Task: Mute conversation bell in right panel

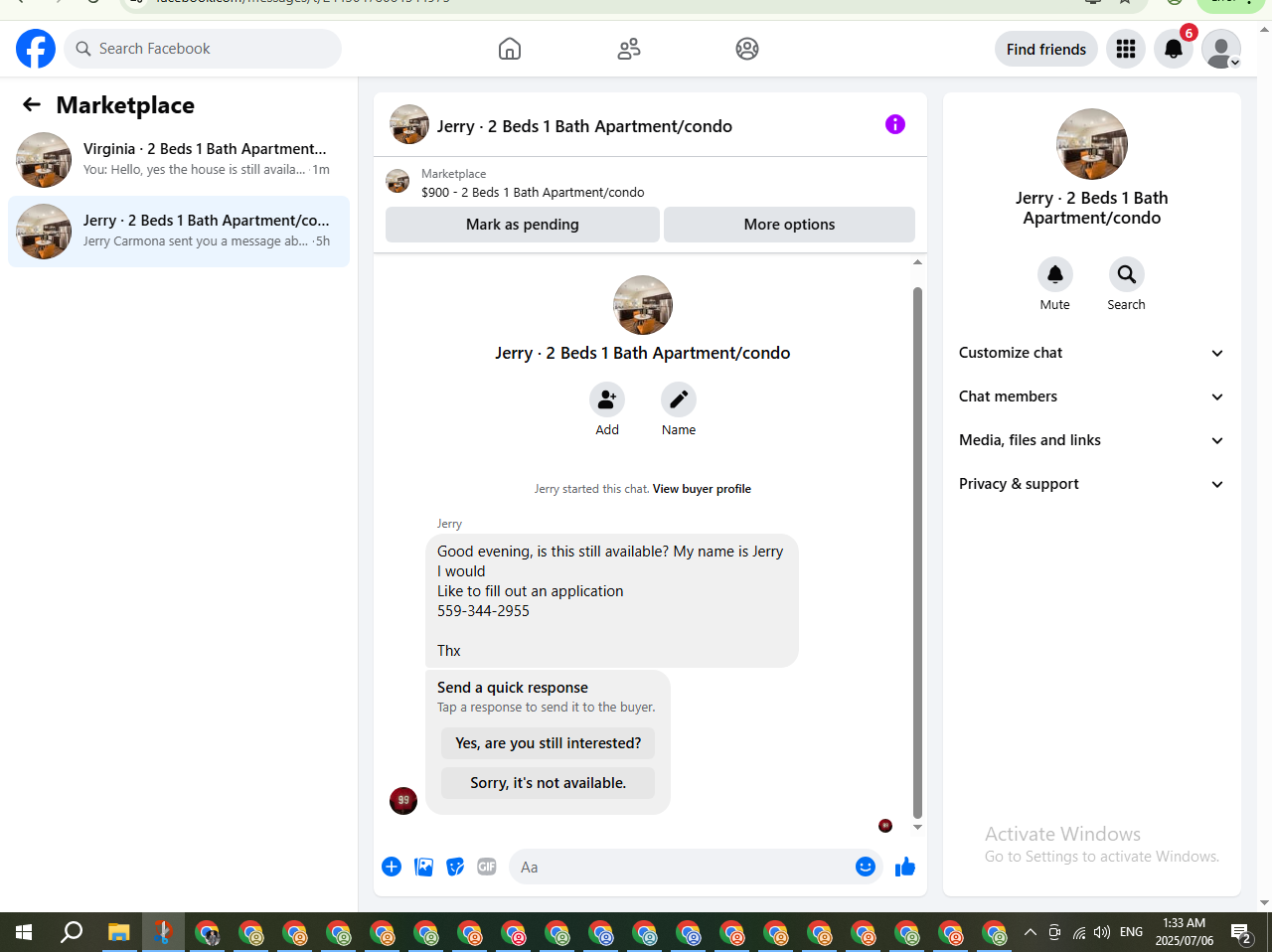Action: point(1055,274)
